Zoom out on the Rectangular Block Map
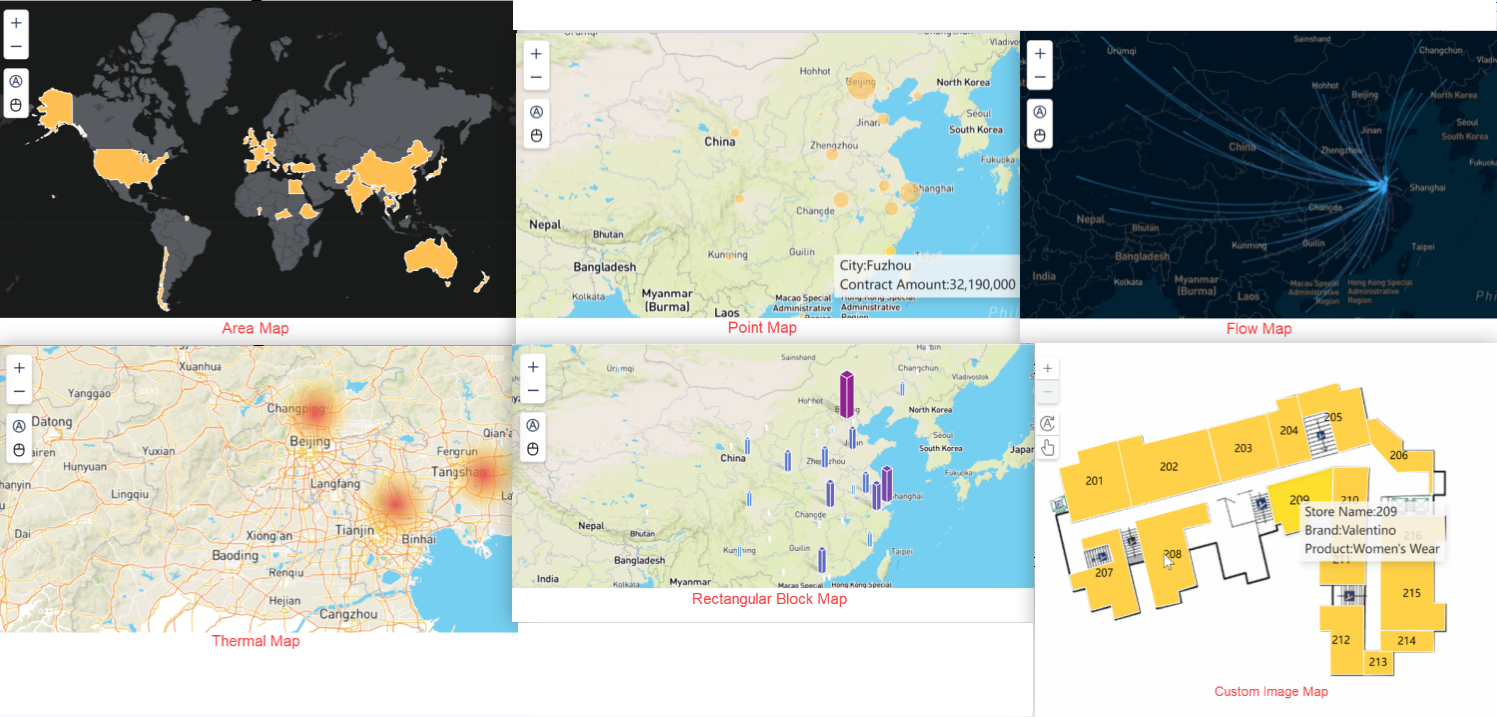Viewport: 1497px width, 717px height. [x=533, y=390]
